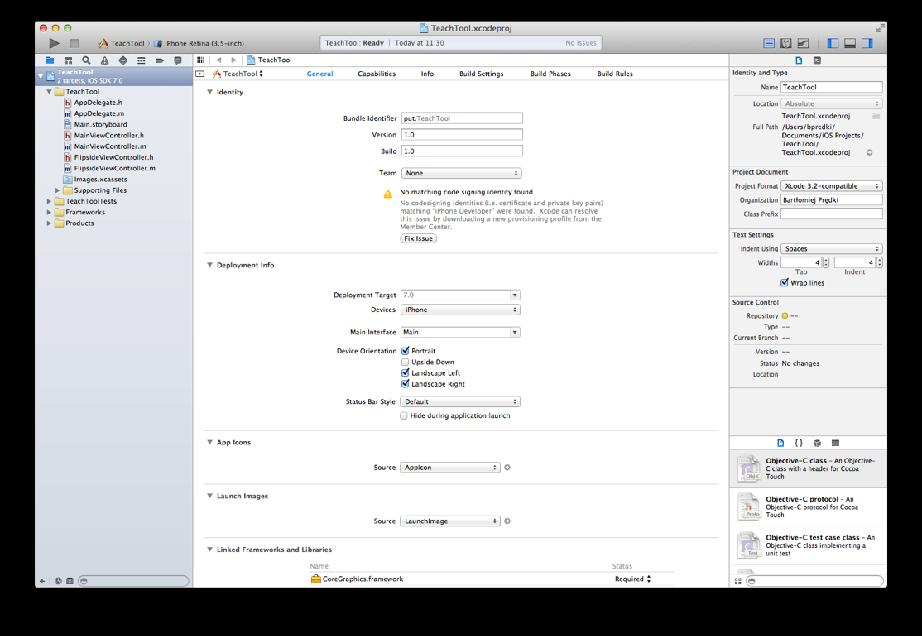Open the Log navigator
This screenshot has width=922, height=636.
pyautogui.click(x=178, y=60)
